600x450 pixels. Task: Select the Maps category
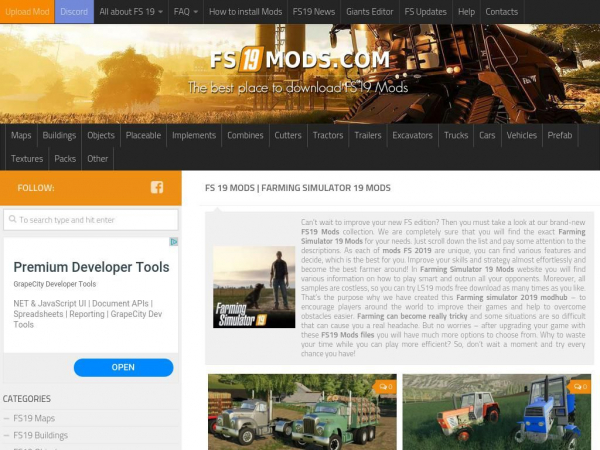pos(21,135)
